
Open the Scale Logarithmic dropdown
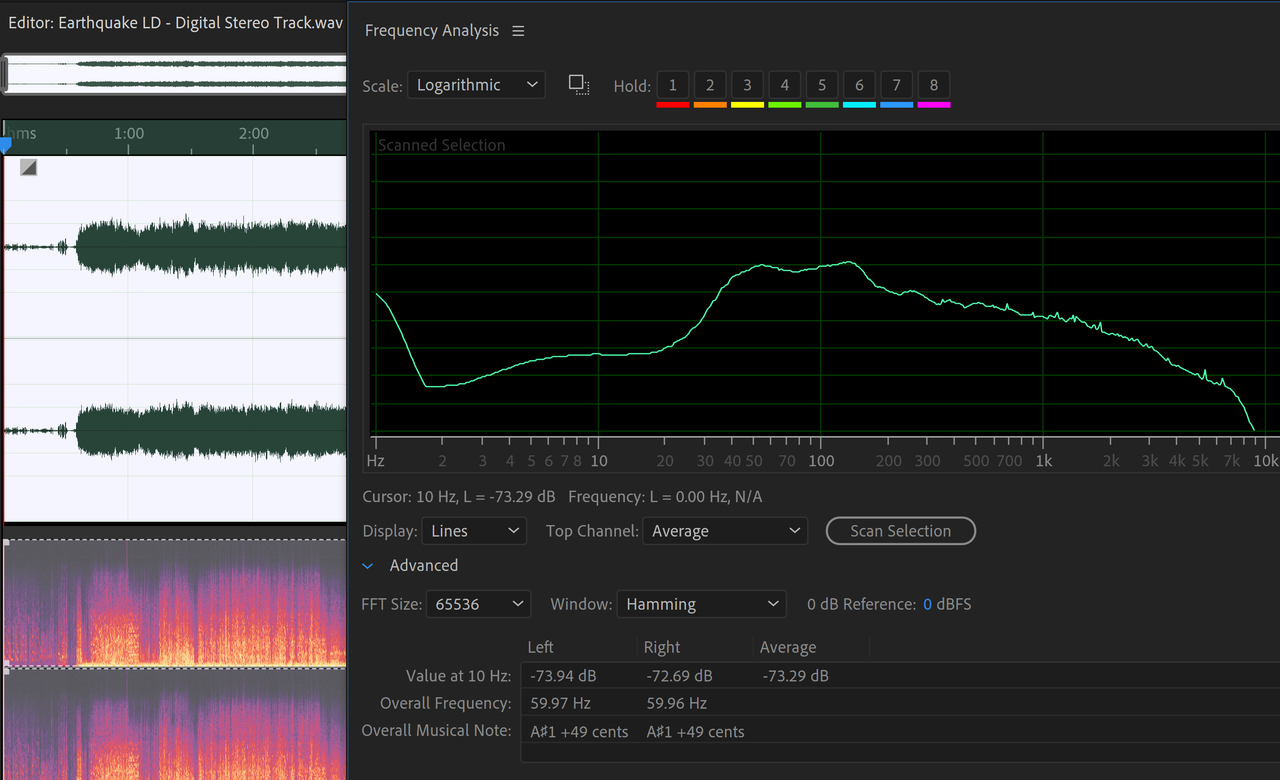click(x=476, y=85)
